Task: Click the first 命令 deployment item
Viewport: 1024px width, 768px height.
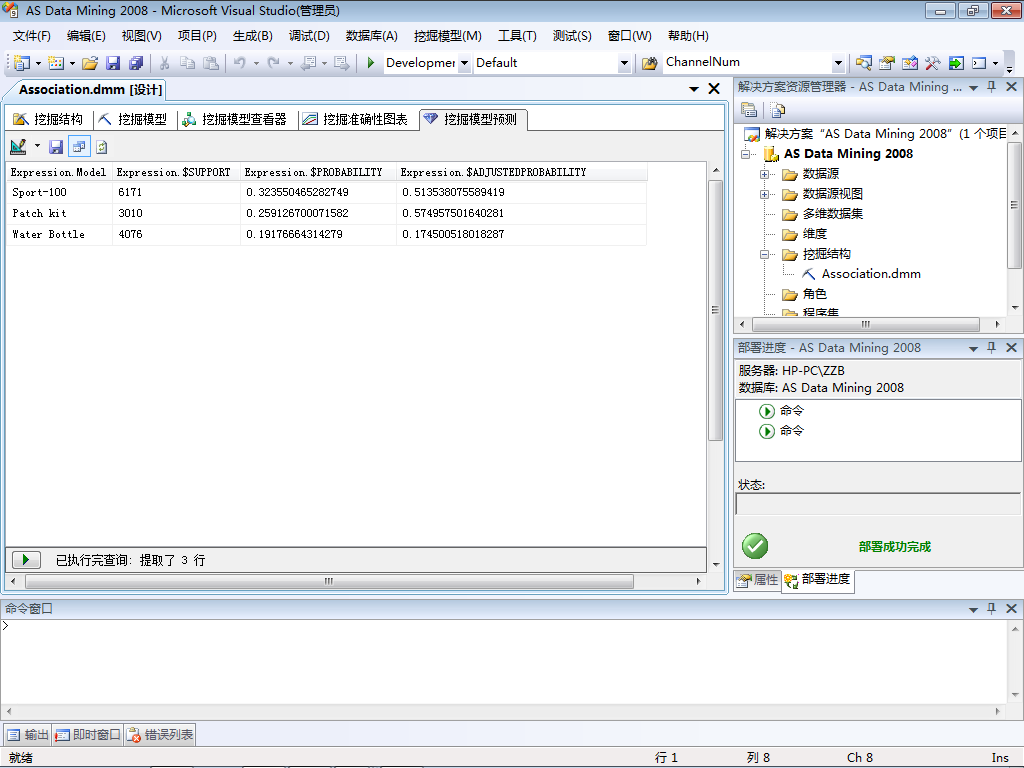Action: pyautogui.click(x=782, y=411)
